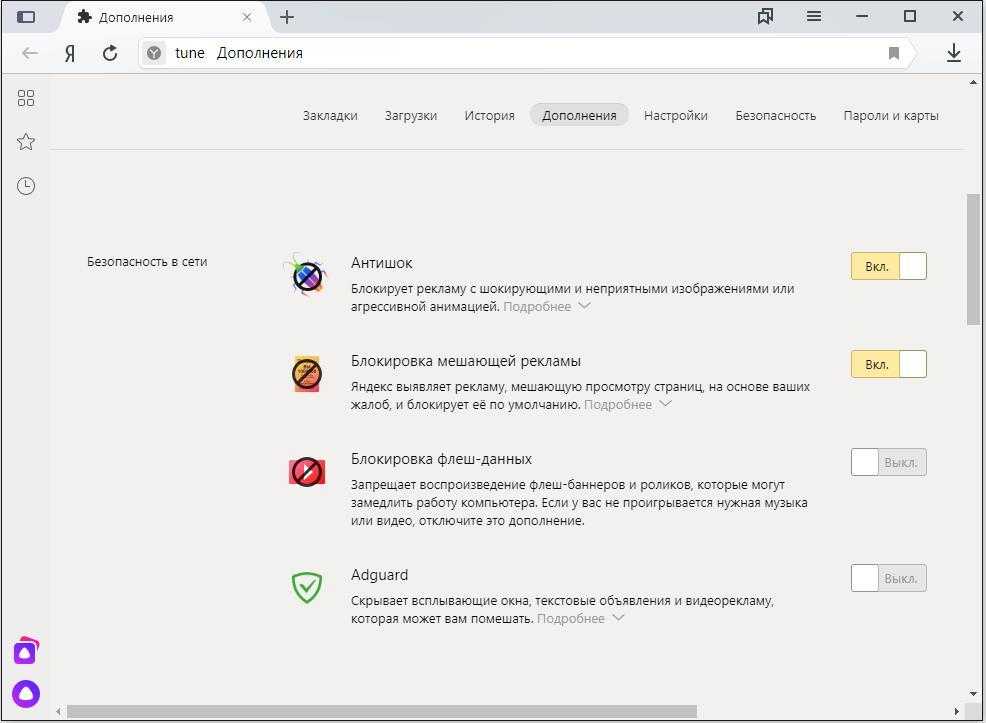Viewport: 986px width, 723px height.
Task: Expand Подробнее under Adguard description
Action: 580,619
